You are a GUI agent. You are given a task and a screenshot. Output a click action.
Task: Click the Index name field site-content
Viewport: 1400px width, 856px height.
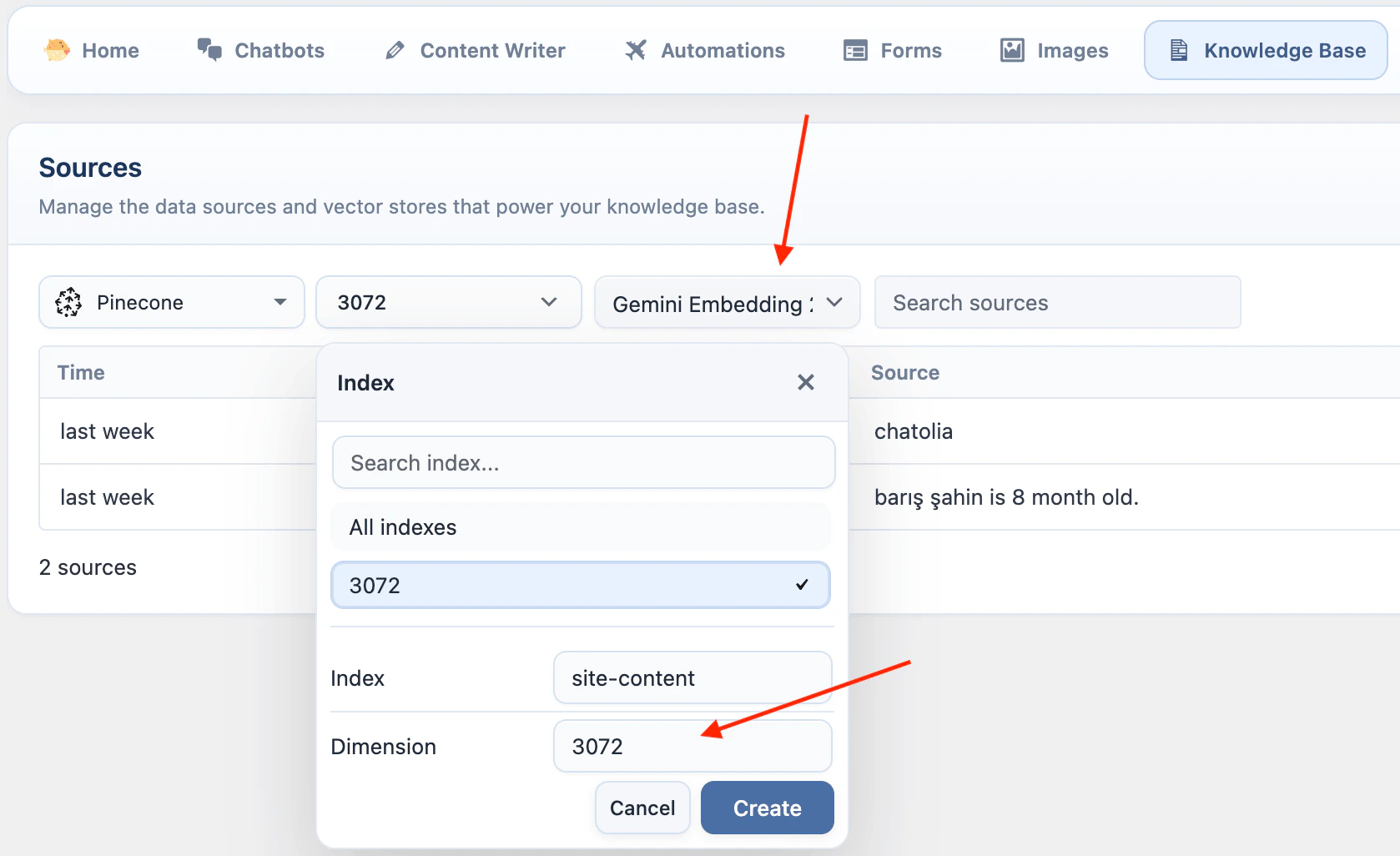click(692, 677)
